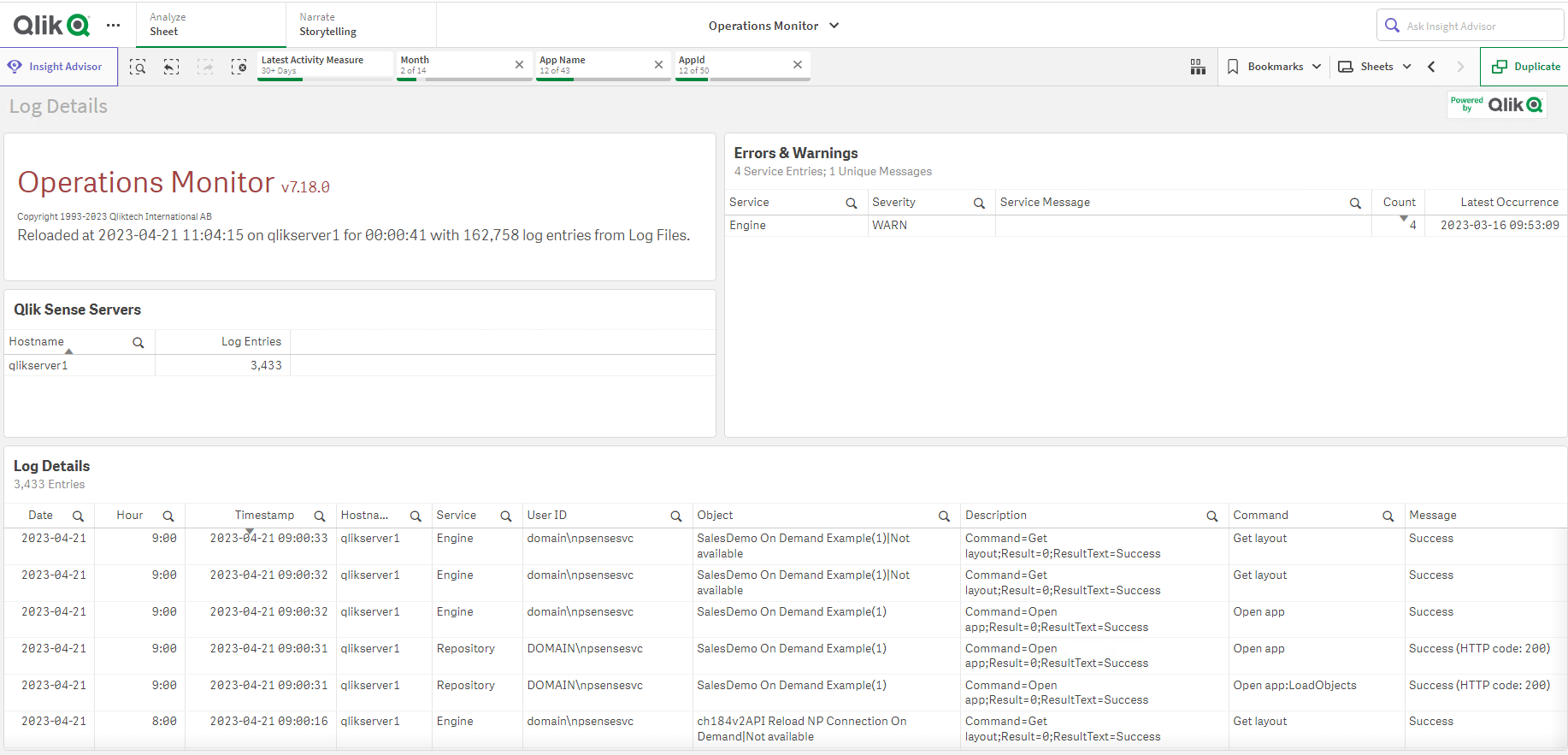Image resolution: width=1568 pixels, height=755 pixels.
Task: Click Hostname search icon in Qlik Sense Servers
Action: click(138, 343)
